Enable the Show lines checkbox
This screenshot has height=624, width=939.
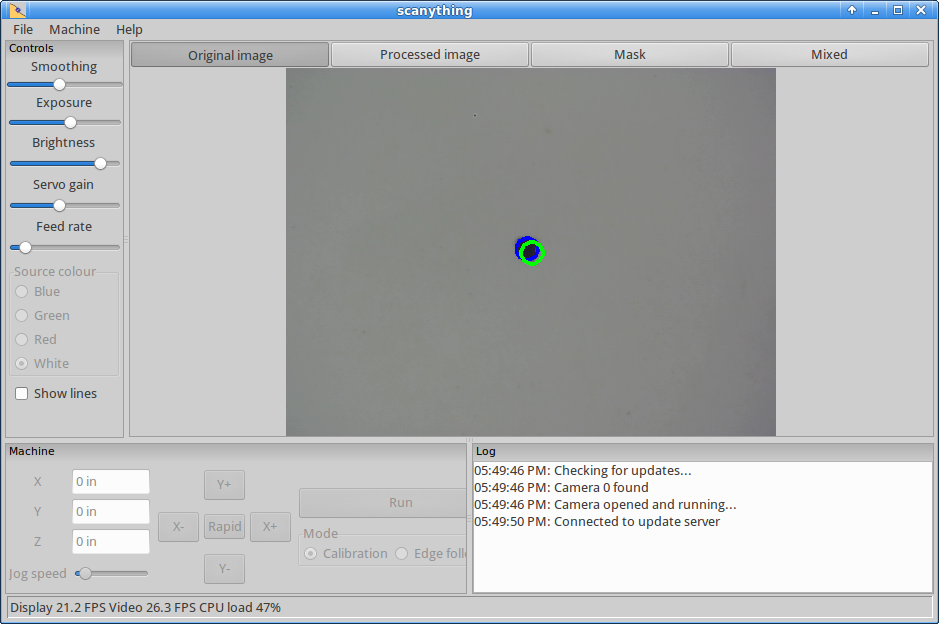[22, 393]
